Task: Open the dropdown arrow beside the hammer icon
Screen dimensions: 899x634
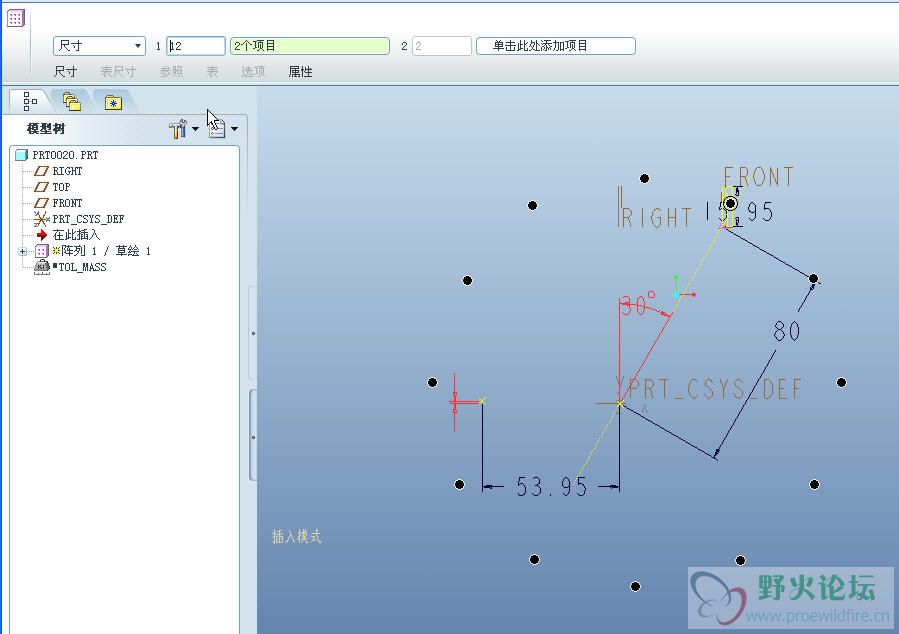Action: (196, 129)
